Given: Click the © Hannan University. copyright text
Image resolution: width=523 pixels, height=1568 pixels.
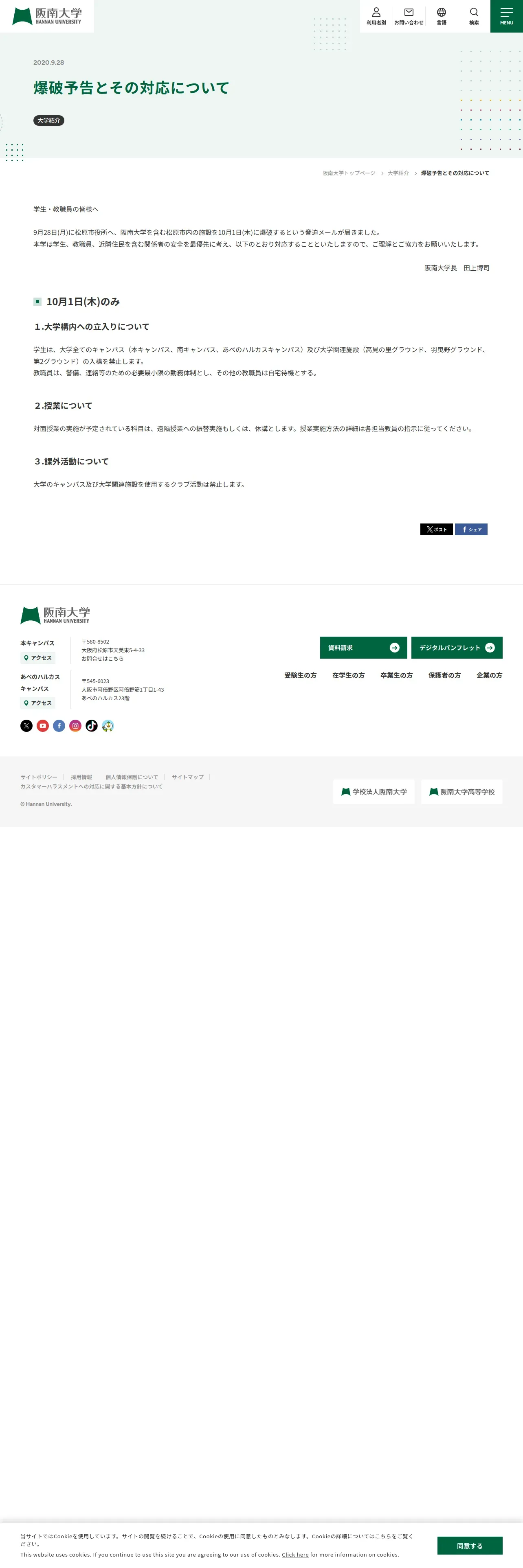Looking at the screenshot, I should coord(46,804).
